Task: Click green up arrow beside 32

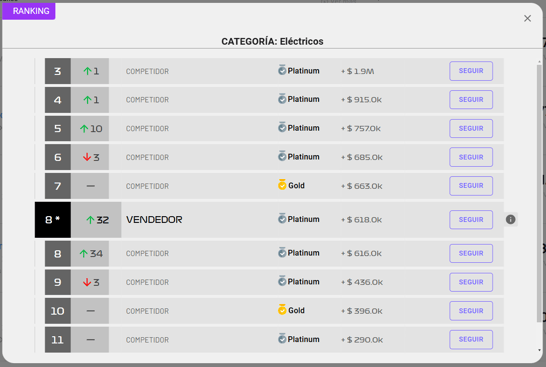Action: click(90, 220)
